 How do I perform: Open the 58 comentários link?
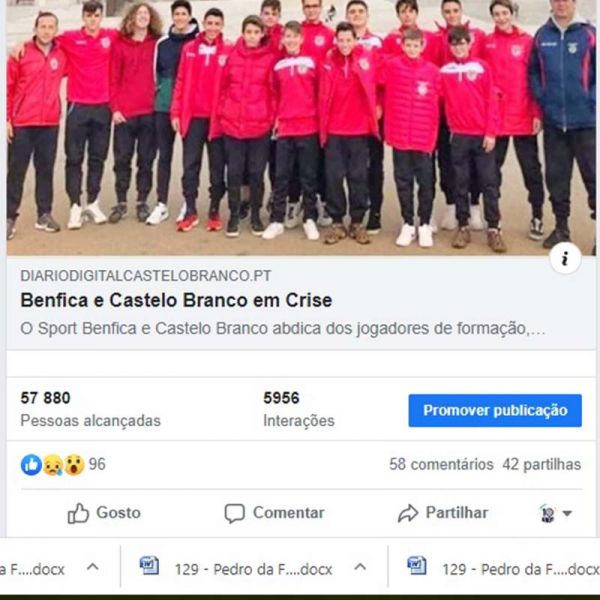[441, 464]
